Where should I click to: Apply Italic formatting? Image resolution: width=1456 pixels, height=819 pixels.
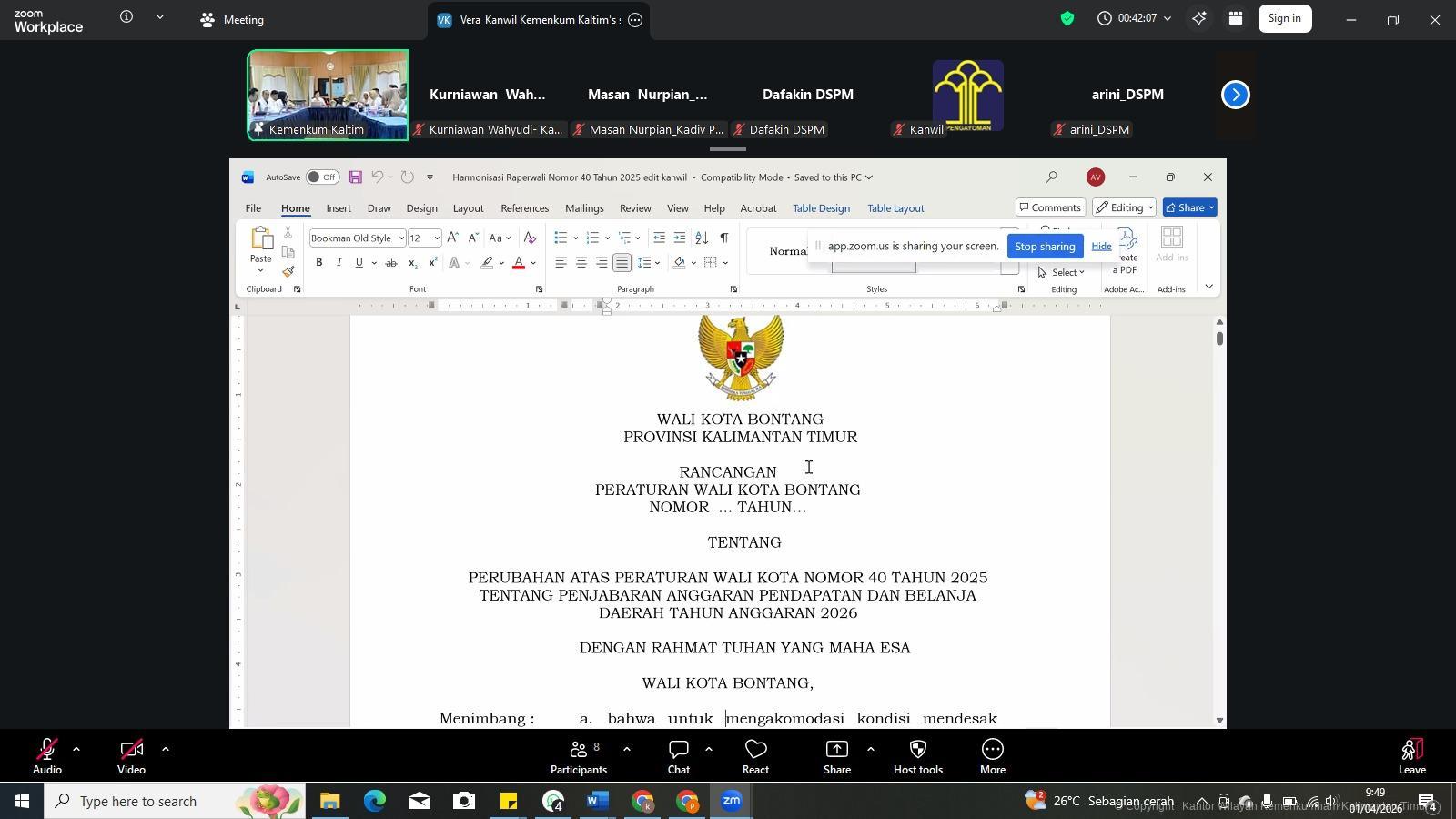coord(339,263)
